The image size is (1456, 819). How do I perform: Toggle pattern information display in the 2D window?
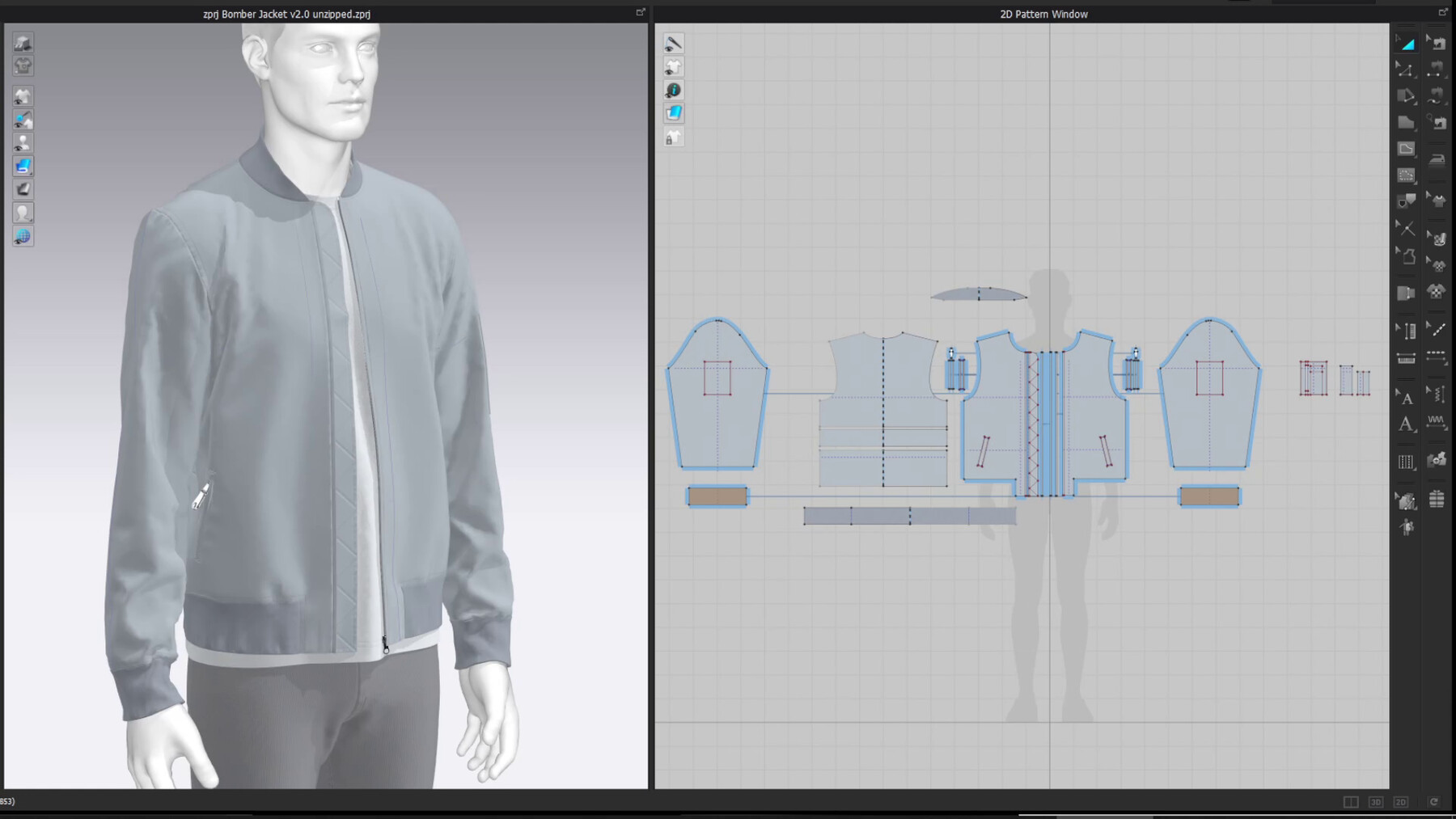coord(674,89)
